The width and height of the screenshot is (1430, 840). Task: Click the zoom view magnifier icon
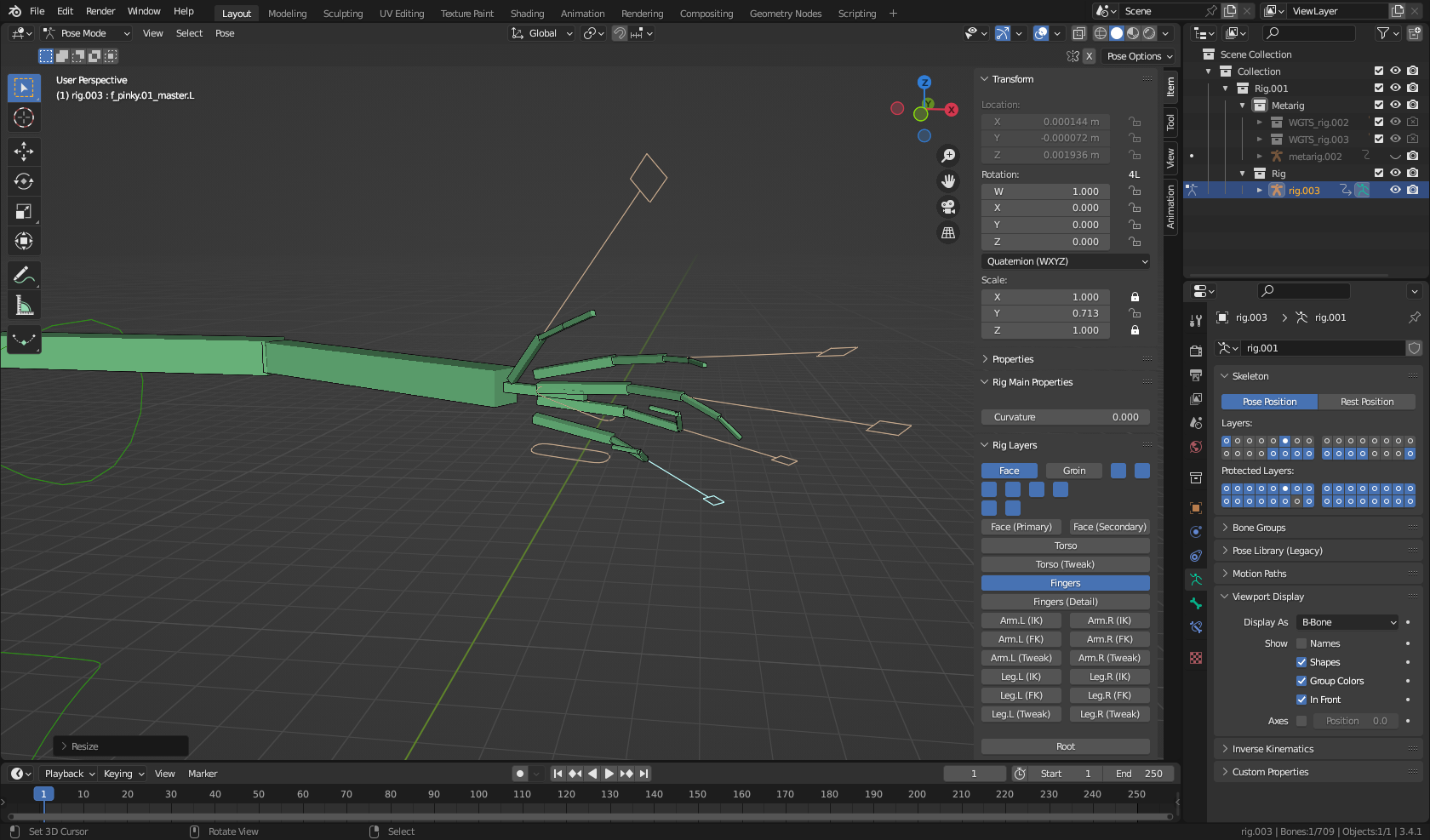pyautogui.click(x=948, y=156)
